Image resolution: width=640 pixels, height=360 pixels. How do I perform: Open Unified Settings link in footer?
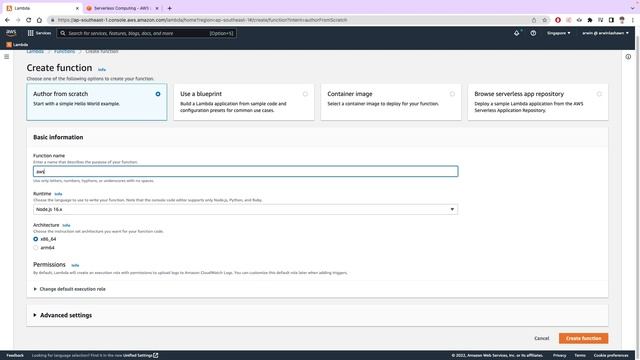click(140, 356)
